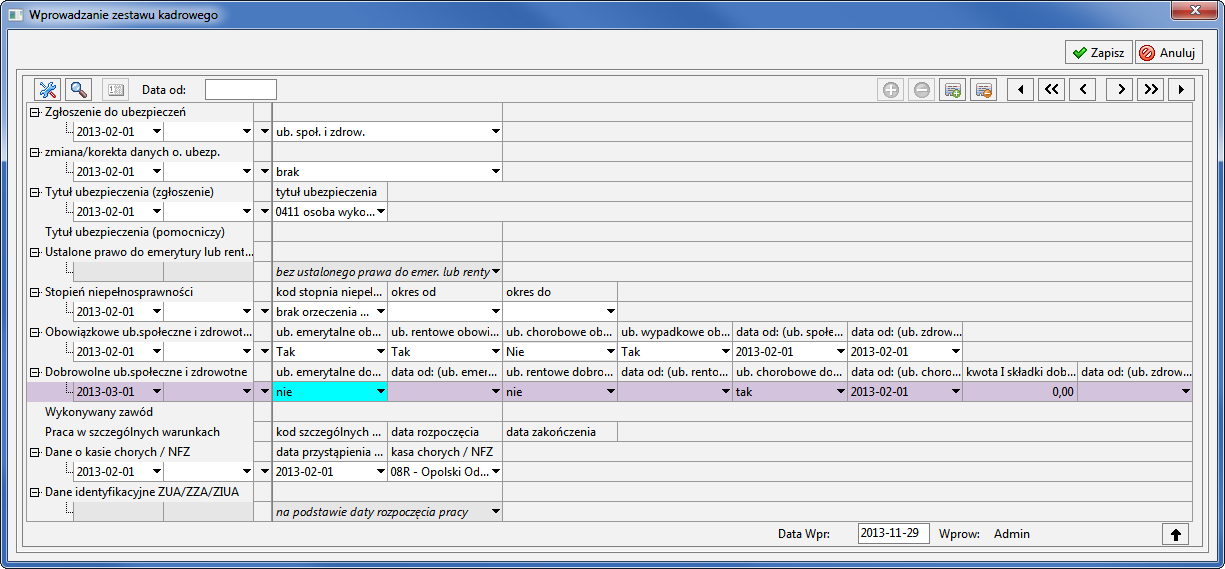Open Zgłoszenie do ubezpieczeń 2013-02-01 date dropdown
The width and height of the screenshot is (1225, 569).
click(157, 132)
